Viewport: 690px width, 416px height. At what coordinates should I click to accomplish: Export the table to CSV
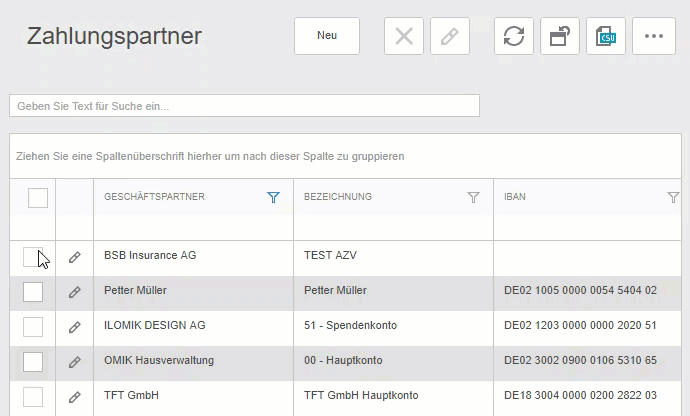pyautogui.click(x=606, y=37)
